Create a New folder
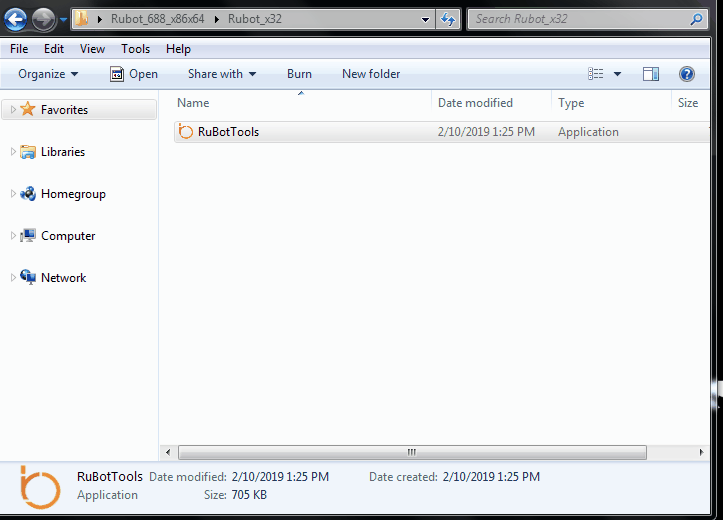723x520 pixels. click(371, 74)
